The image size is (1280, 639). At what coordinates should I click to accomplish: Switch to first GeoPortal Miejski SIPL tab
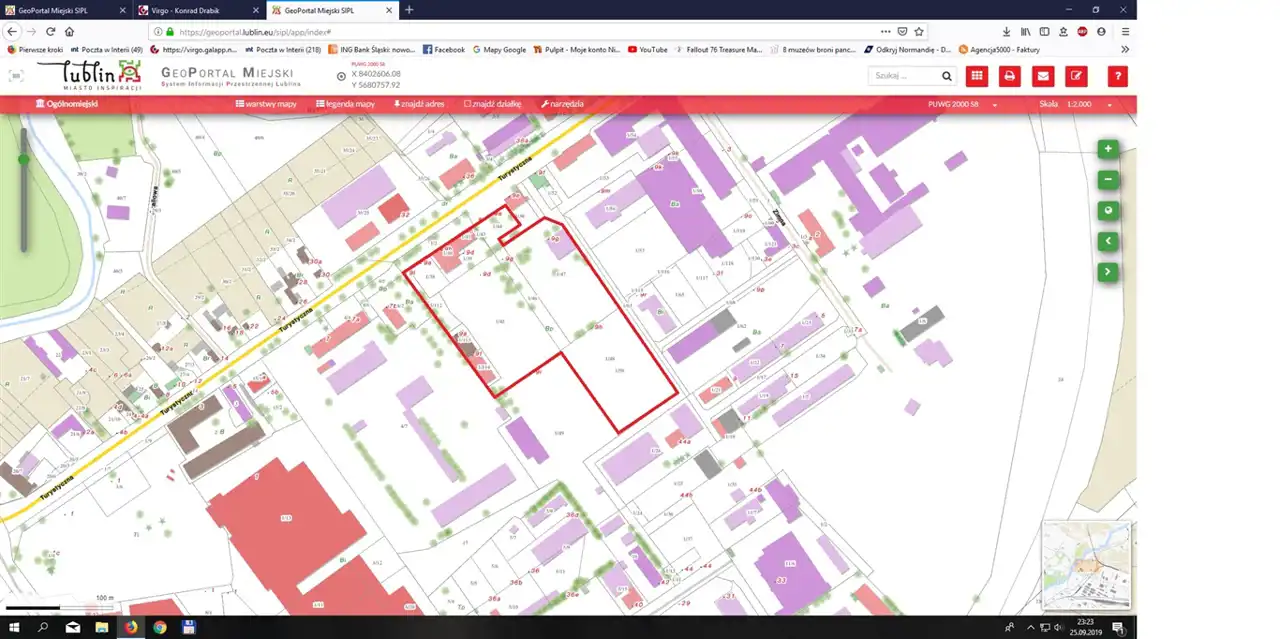pyautogui.click(x=65, y=10)
